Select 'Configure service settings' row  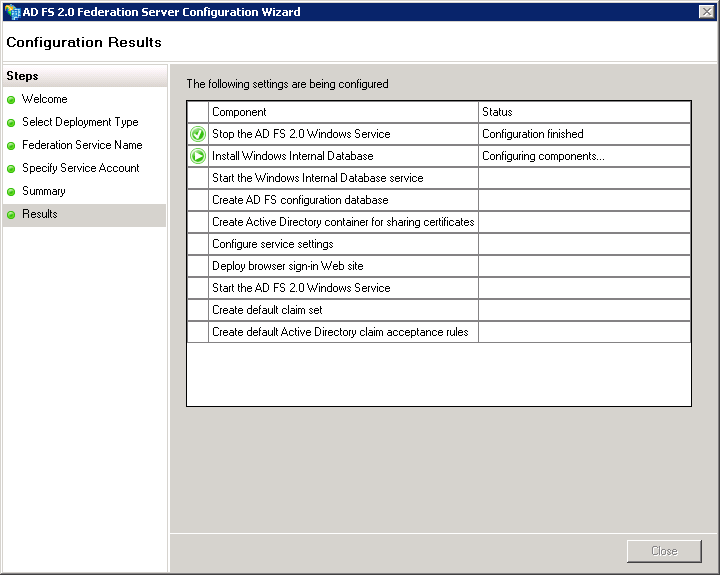(439, 244)
